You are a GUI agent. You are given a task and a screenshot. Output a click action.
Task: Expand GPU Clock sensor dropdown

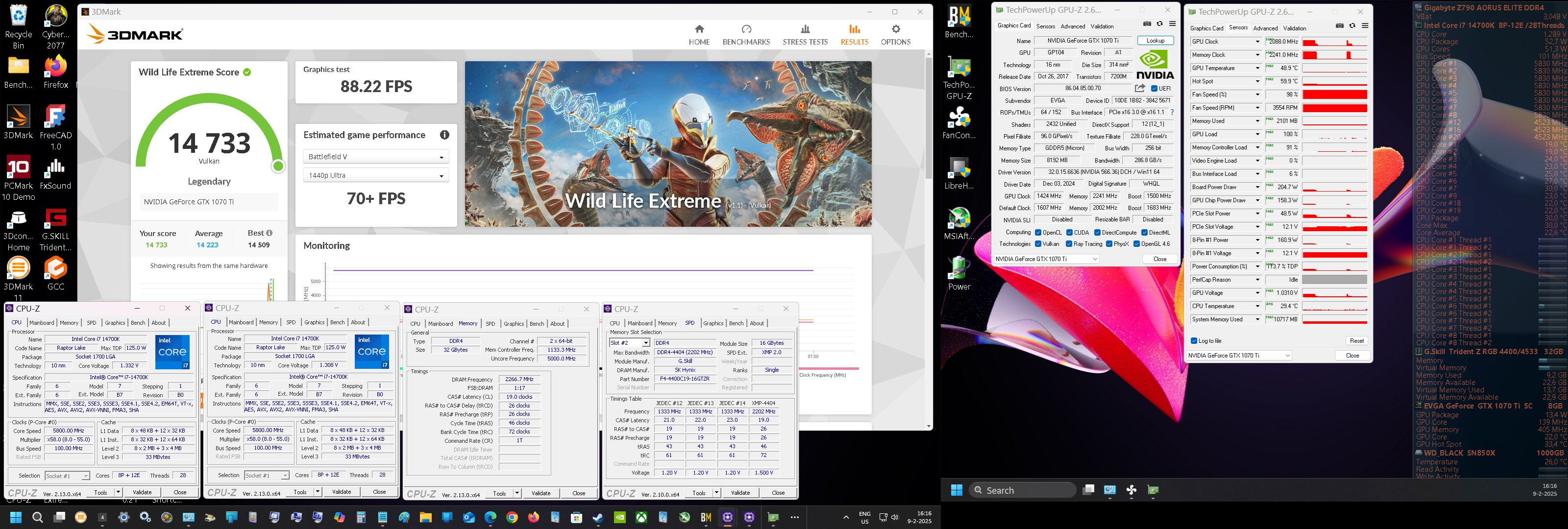(1257, 42)
